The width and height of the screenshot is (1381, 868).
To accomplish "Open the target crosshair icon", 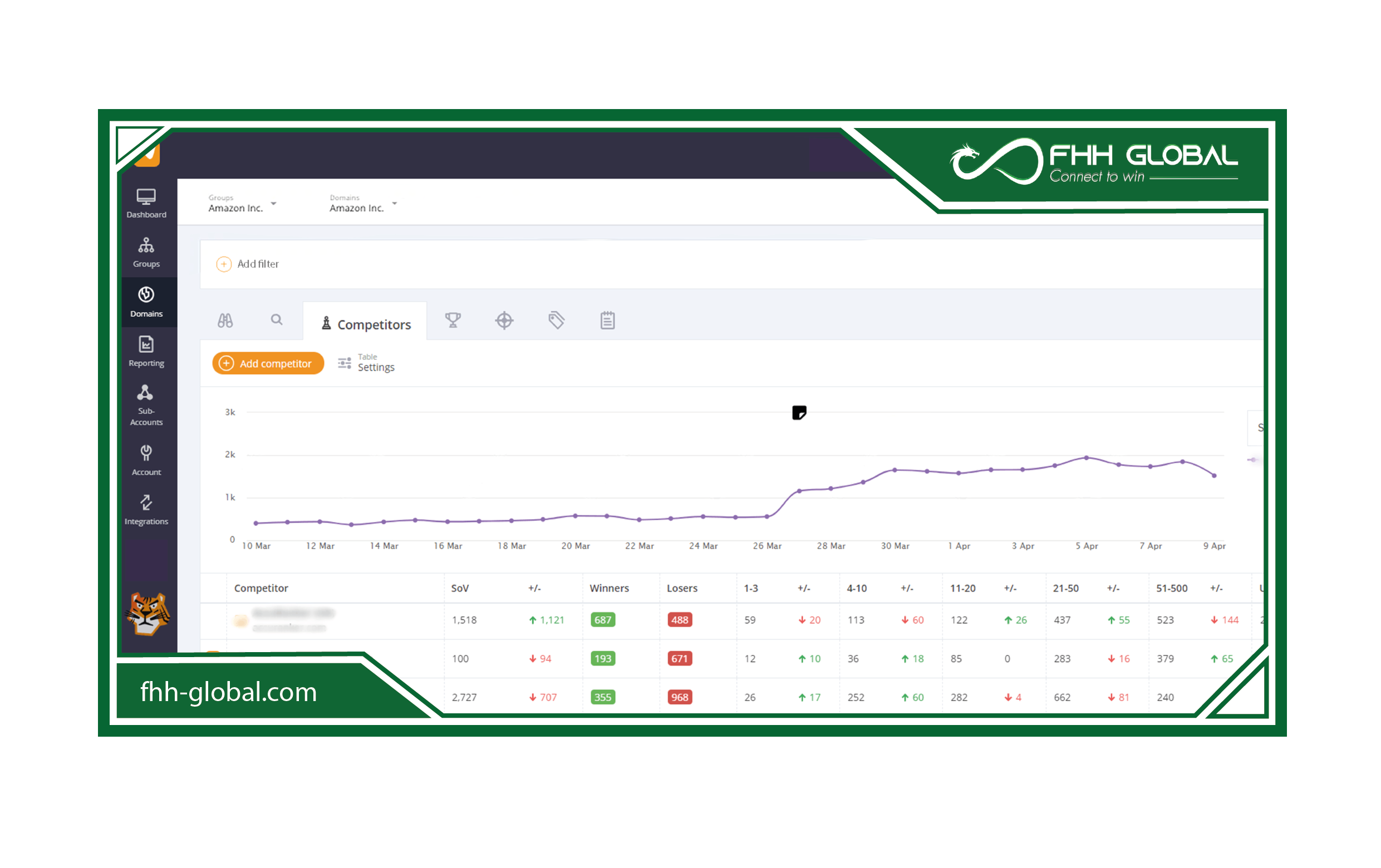I will coord(504,320).
